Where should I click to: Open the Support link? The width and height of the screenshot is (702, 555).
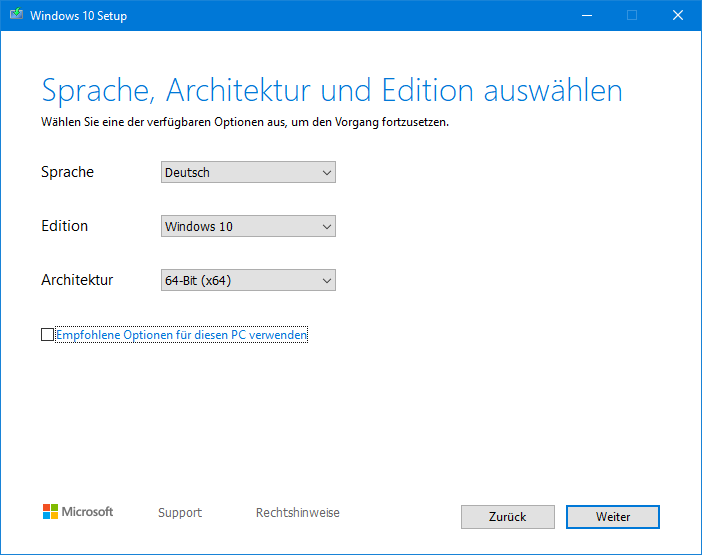[x=180, y=512]
